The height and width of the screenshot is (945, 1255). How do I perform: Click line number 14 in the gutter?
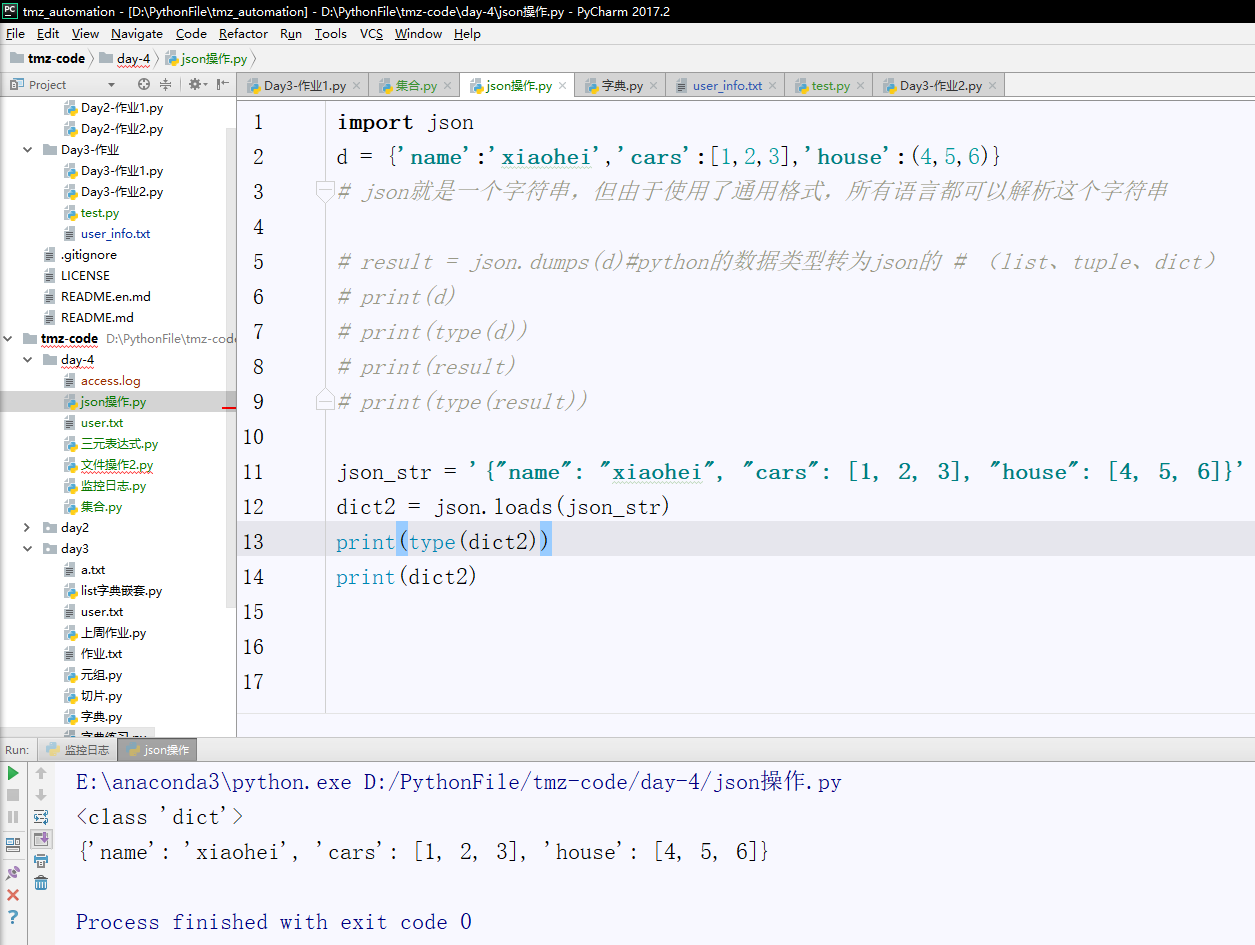point(253,577)
